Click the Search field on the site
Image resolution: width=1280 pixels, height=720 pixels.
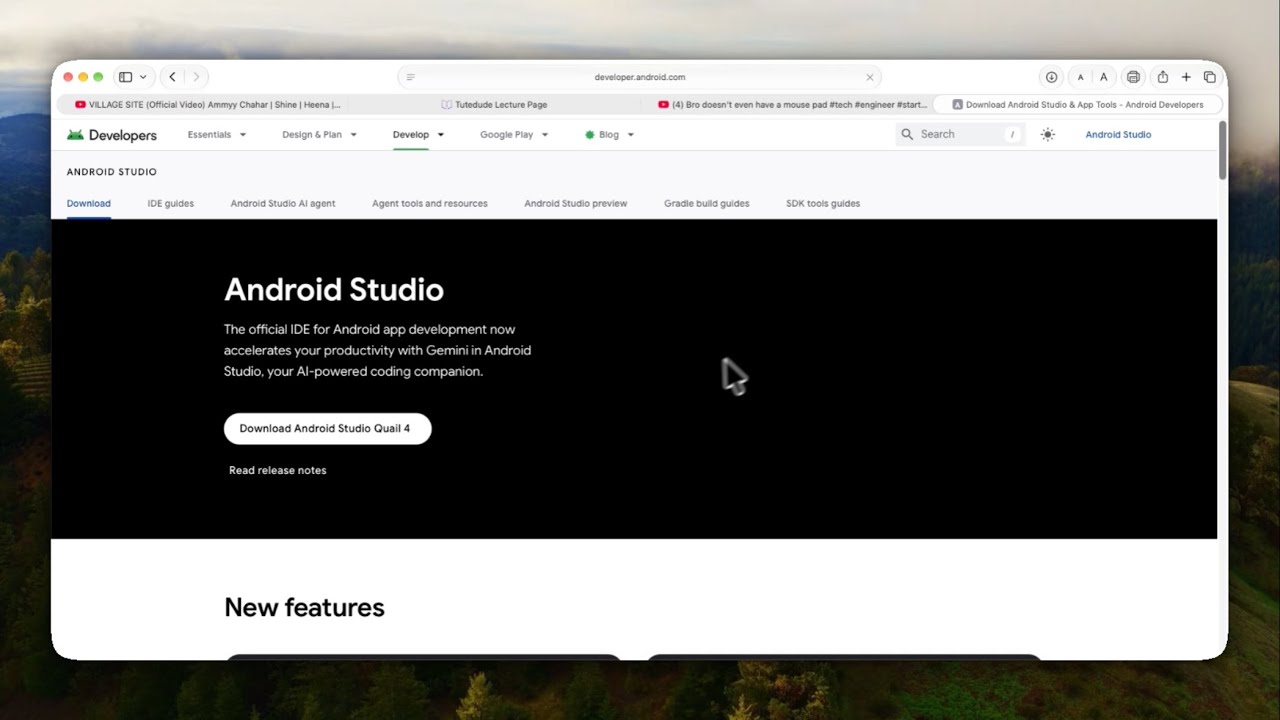(960, 134)
